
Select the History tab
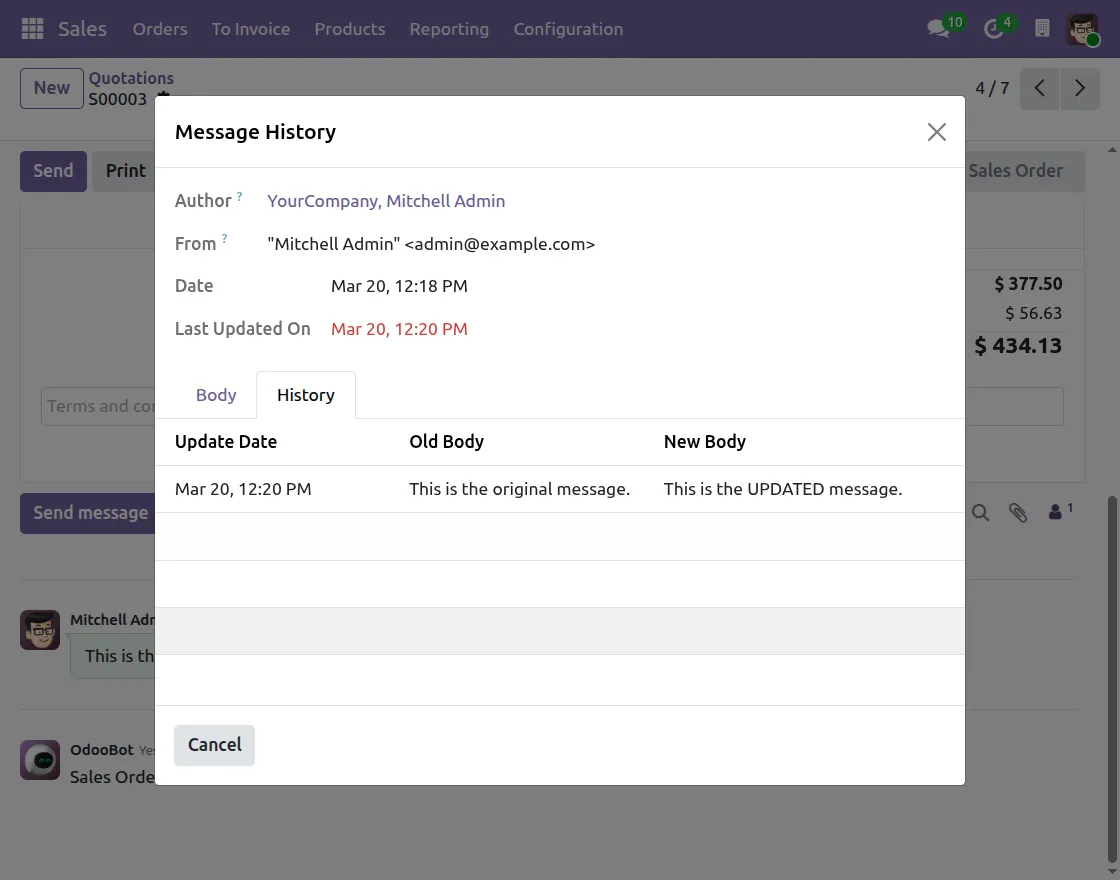(305, 395)
